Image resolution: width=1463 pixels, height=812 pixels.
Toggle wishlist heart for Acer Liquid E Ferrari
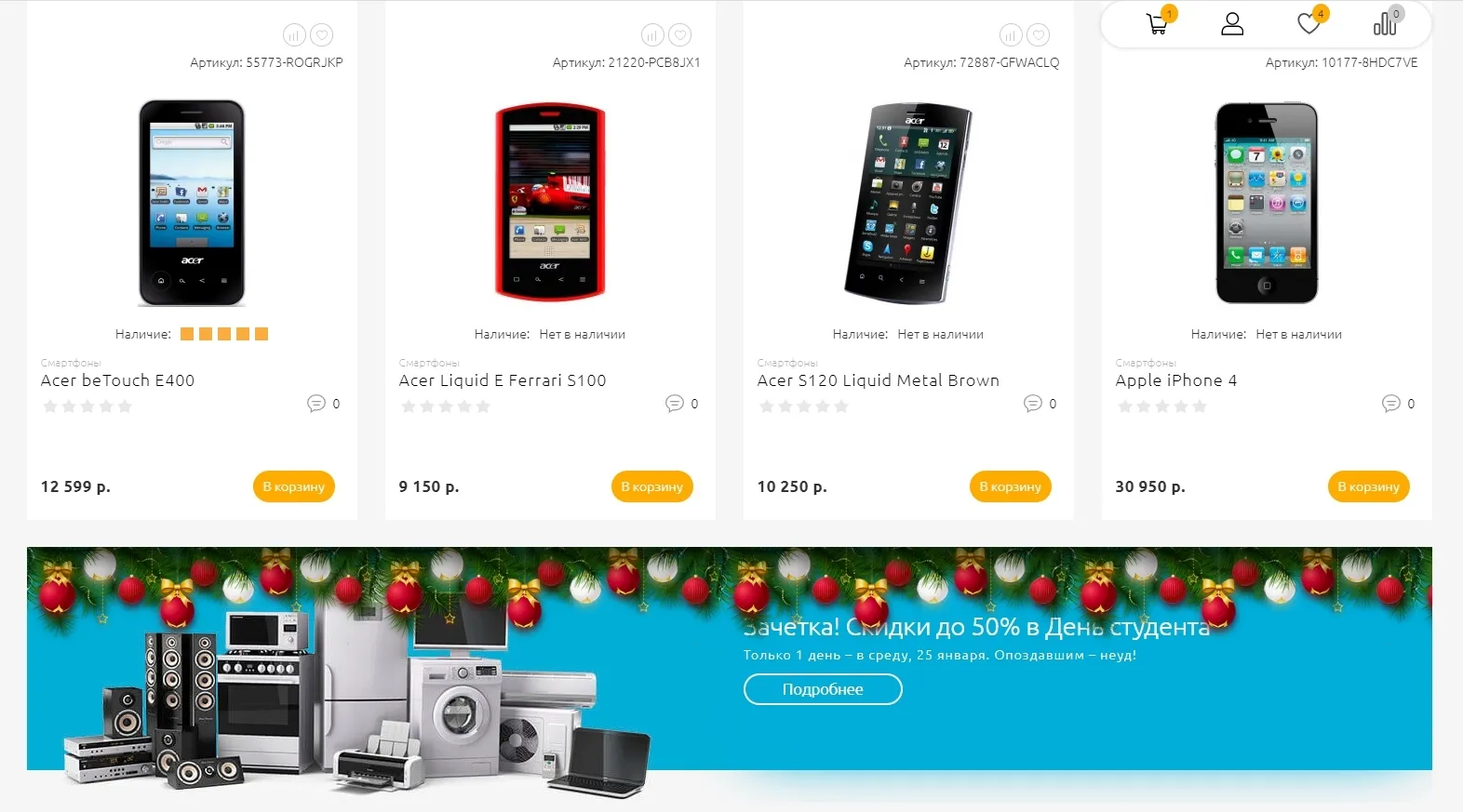[x=680, y=35]
